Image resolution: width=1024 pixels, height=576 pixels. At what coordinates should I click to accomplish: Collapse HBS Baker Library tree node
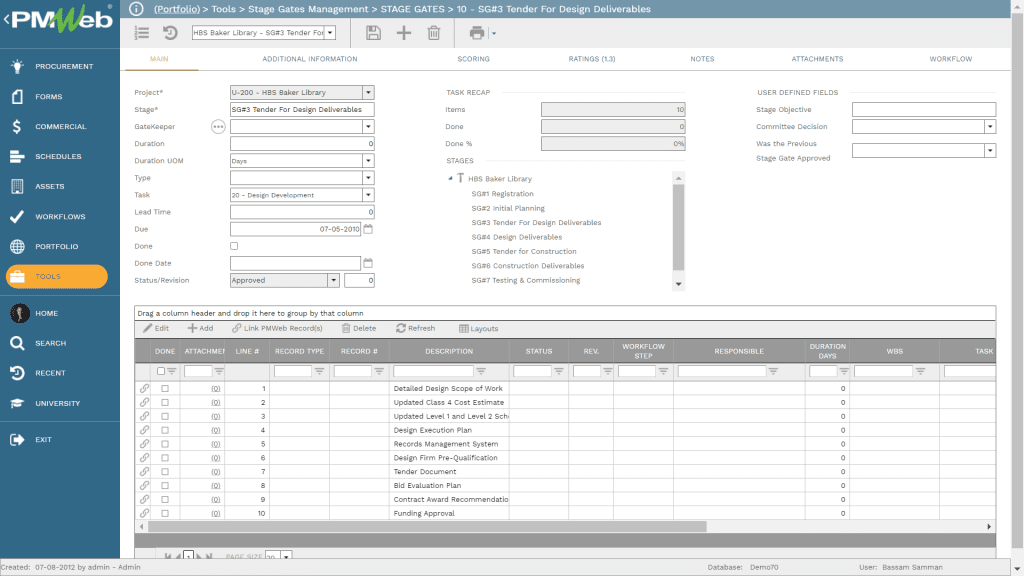coord(450,178)
